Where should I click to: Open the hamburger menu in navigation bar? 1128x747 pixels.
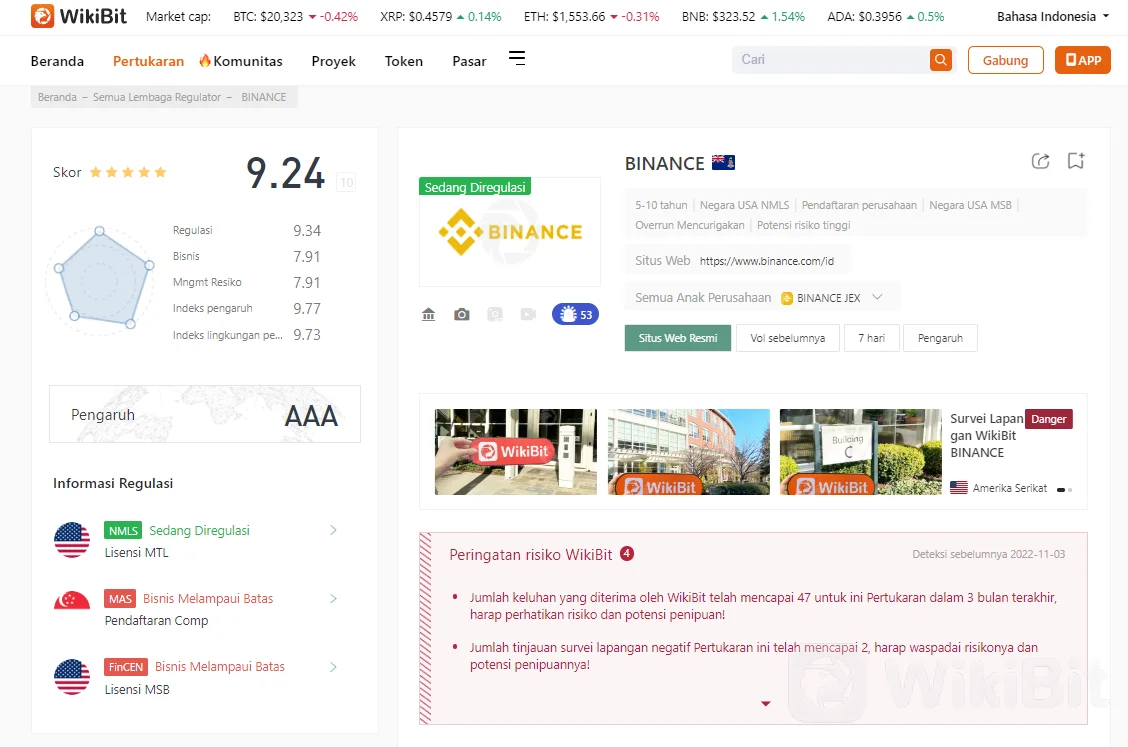(x=517, y=59)
